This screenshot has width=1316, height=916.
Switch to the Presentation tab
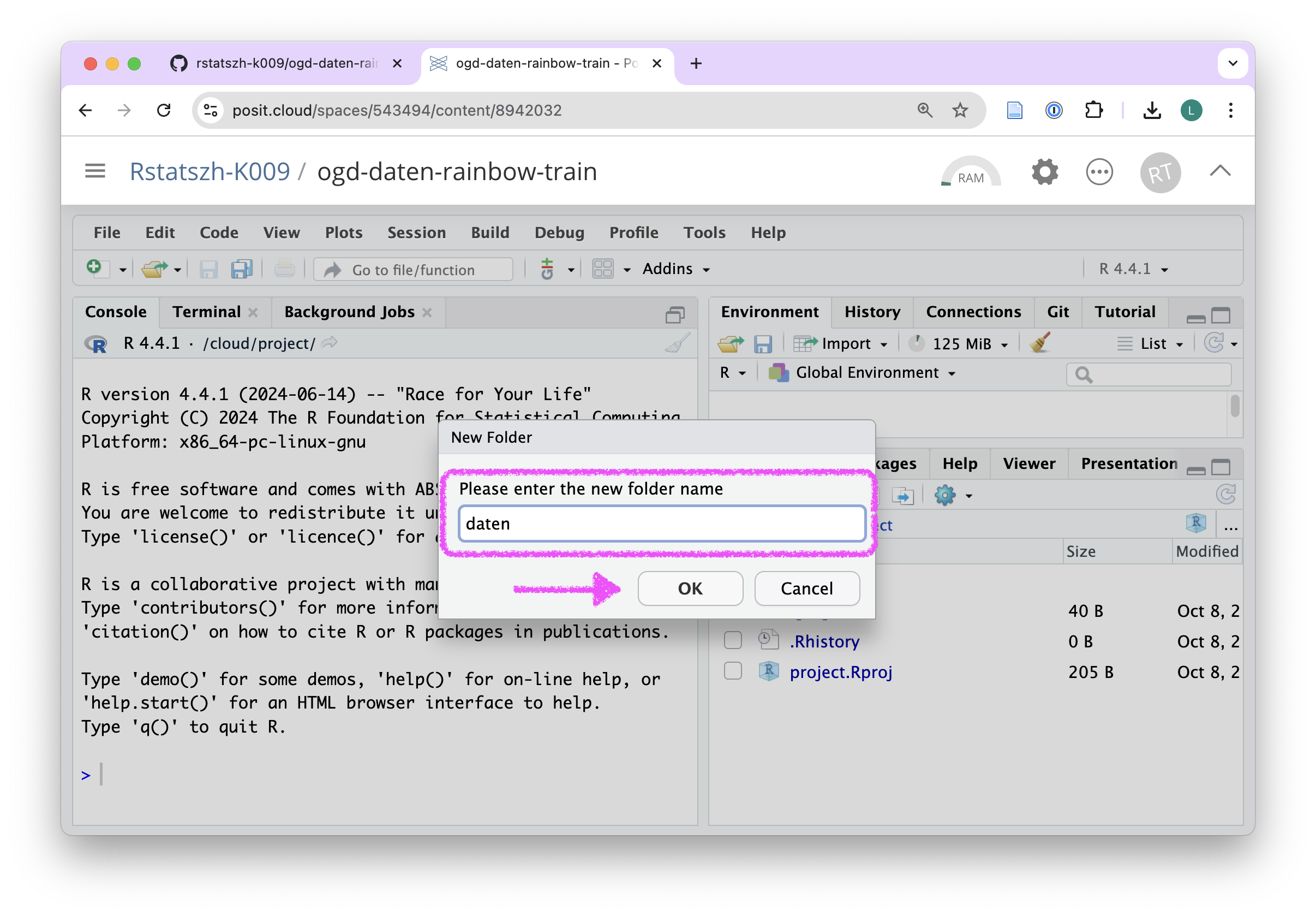[x=1129, y=463]
